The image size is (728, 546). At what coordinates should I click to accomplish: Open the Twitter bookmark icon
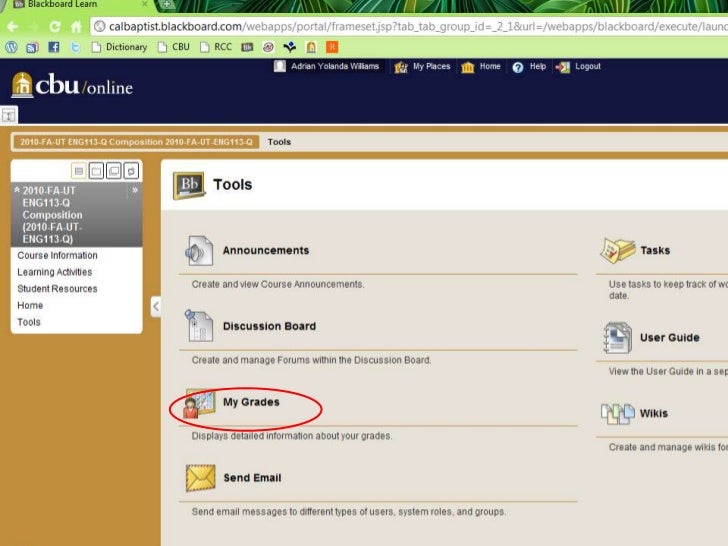75,47
